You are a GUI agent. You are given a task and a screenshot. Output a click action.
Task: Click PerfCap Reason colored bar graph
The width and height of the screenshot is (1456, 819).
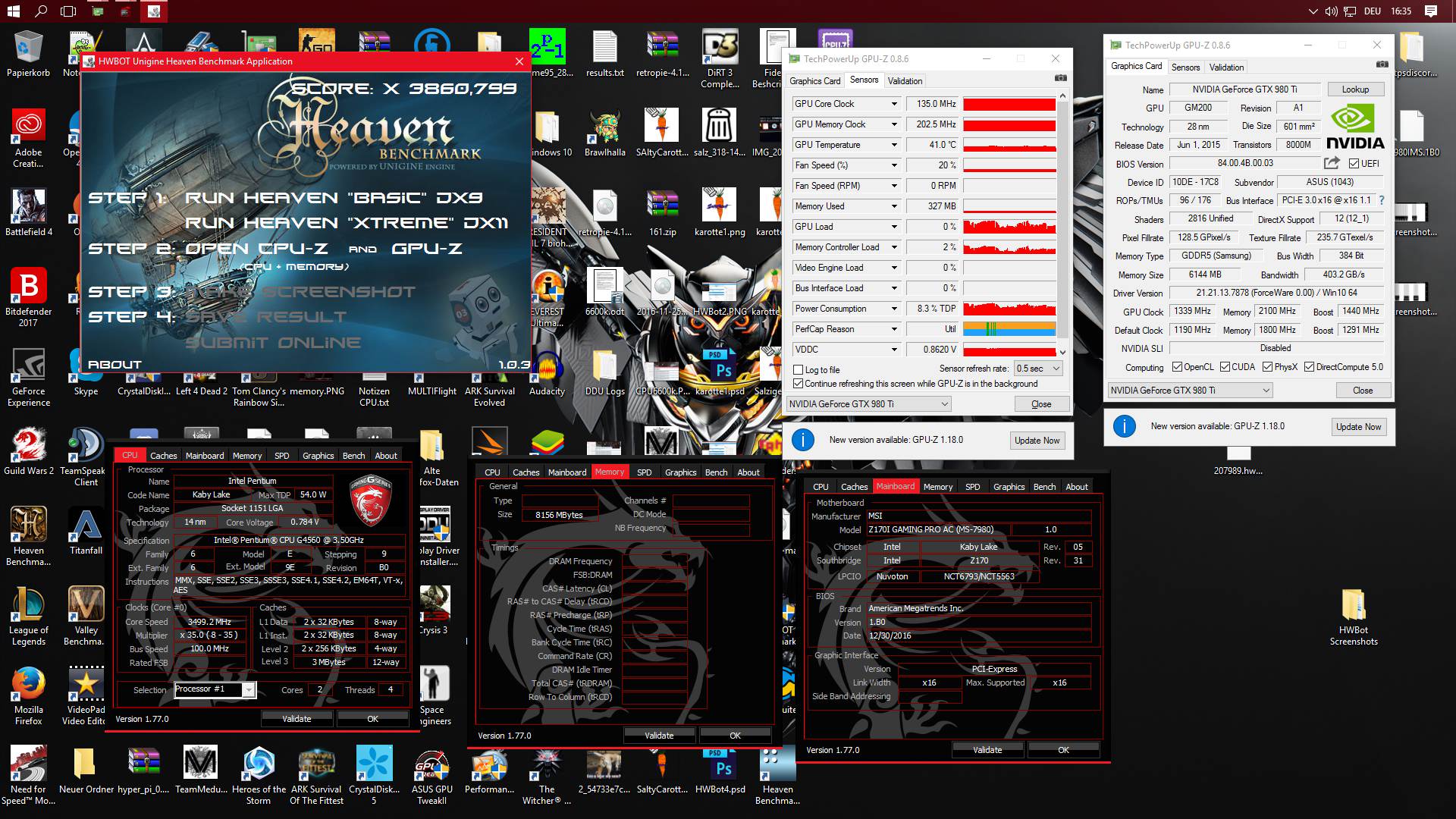pos(1009,329)
